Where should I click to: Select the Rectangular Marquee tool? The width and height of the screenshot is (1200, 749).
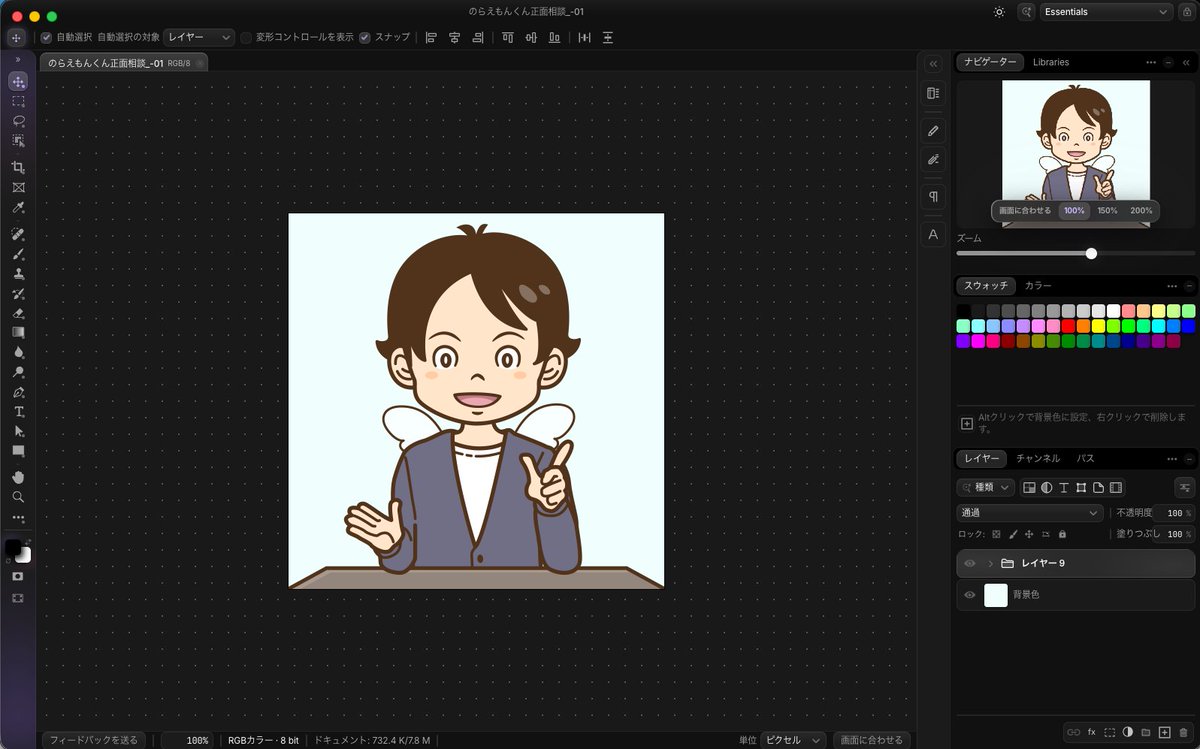pos(18,101)
